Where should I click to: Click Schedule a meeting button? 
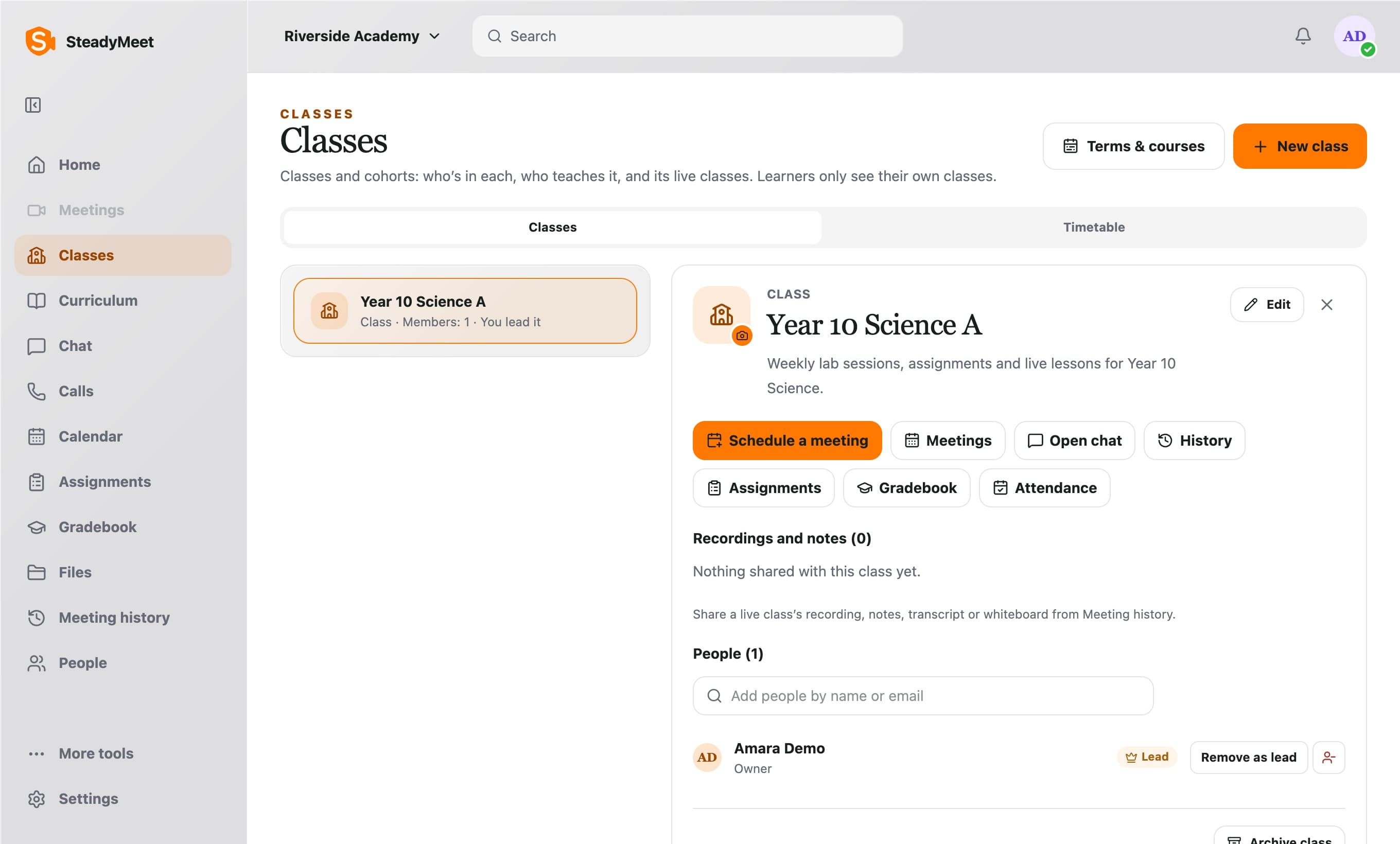787,441
